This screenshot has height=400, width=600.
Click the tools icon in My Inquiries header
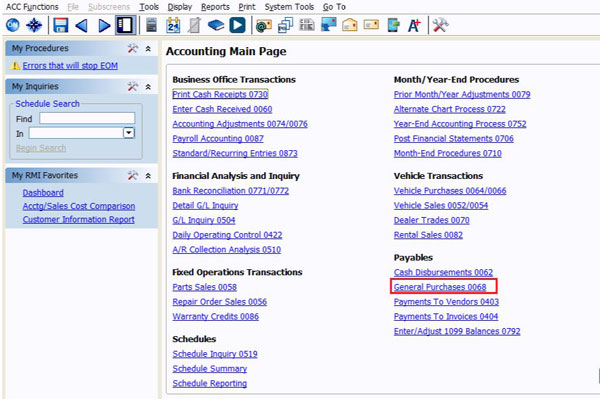tap(133, 87)
